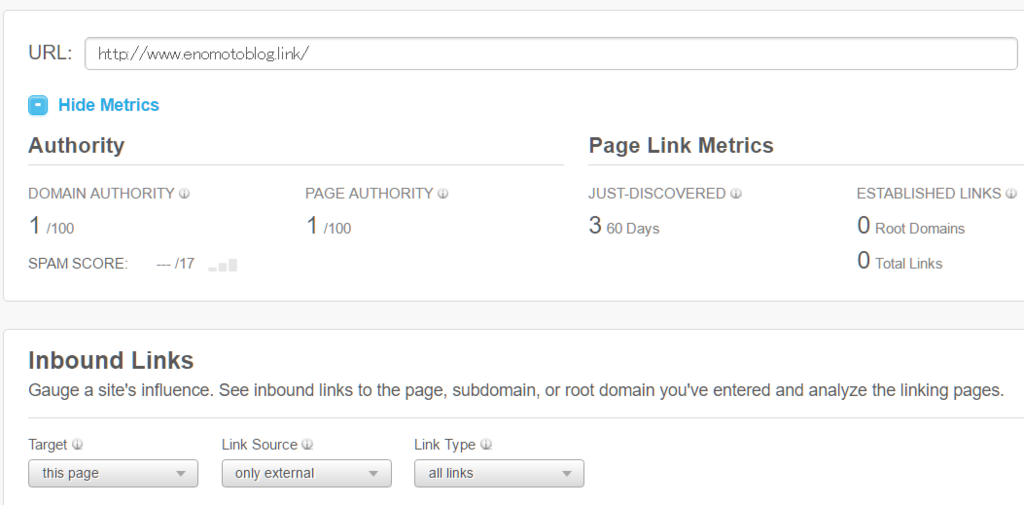Viewport: 1024px width, 505px height.
Task: Click info icon beside Domain Authority
Action: (x=184, y=194)
